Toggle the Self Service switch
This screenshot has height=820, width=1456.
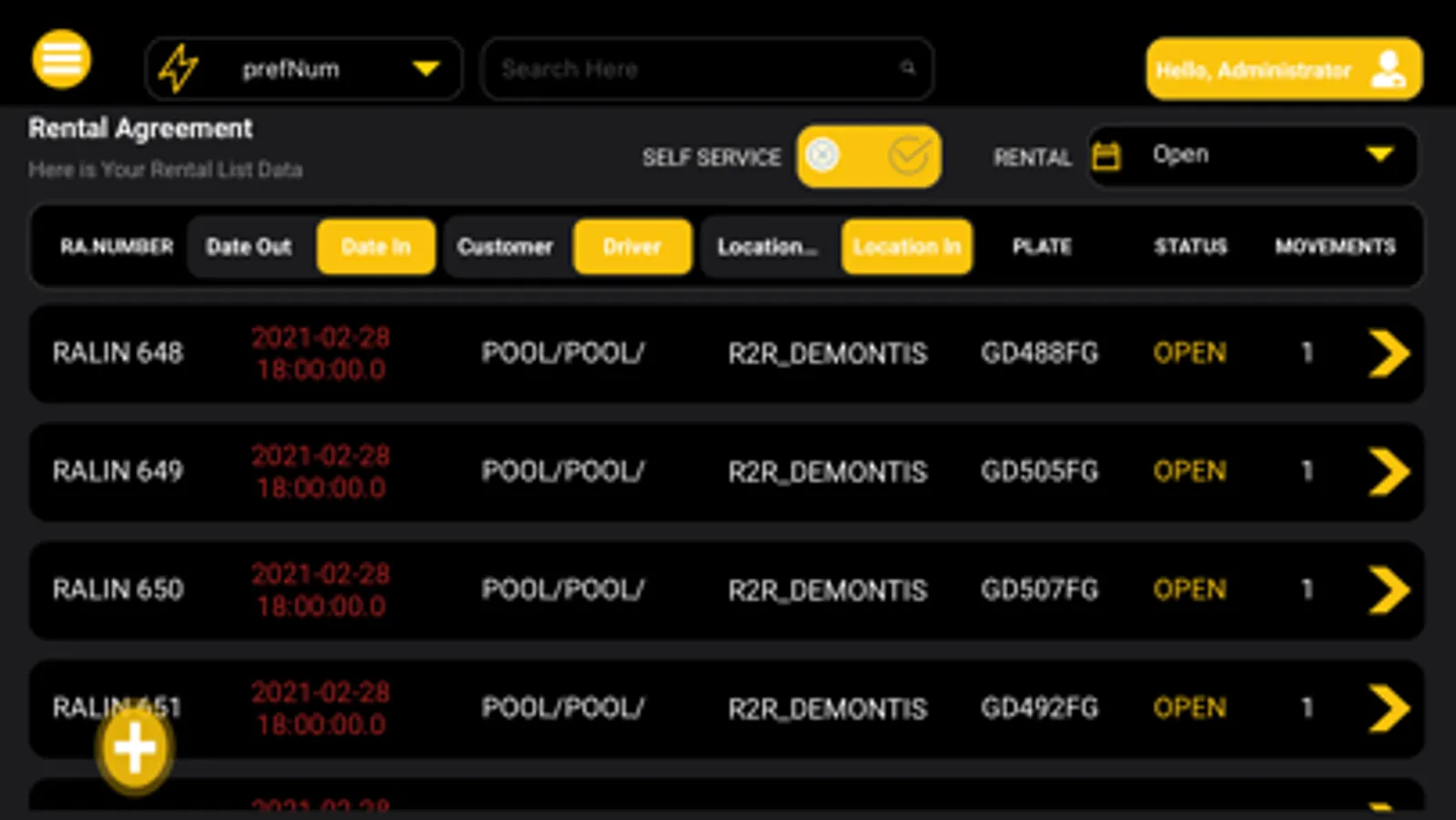[x=869, y=157]
